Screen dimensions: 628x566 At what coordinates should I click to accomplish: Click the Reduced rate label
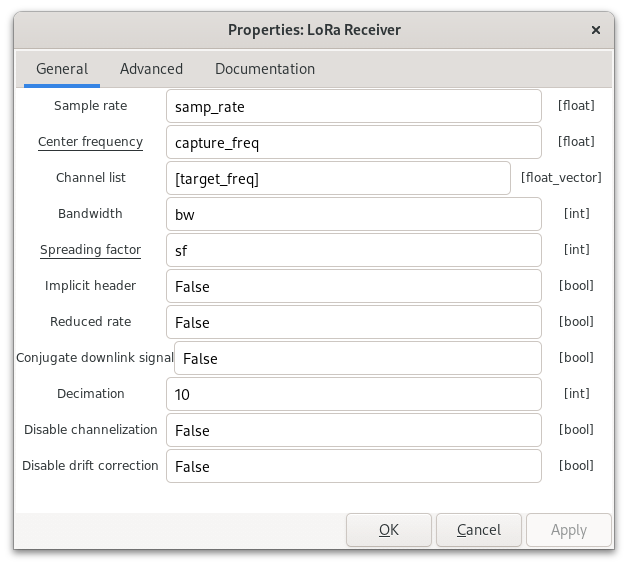click(91, 322)
